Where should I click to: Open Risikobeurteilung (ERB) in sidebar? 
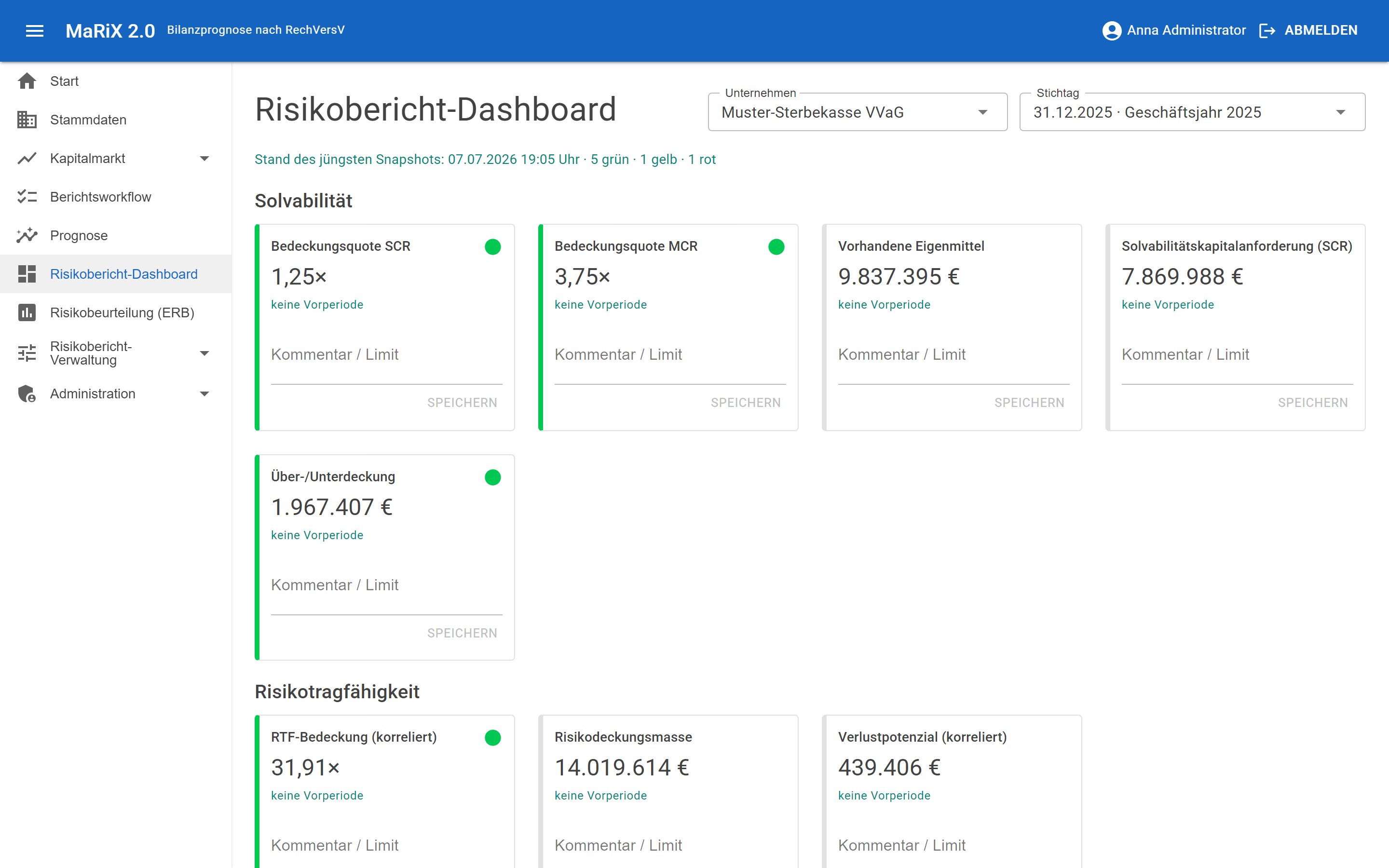[116, 312]
